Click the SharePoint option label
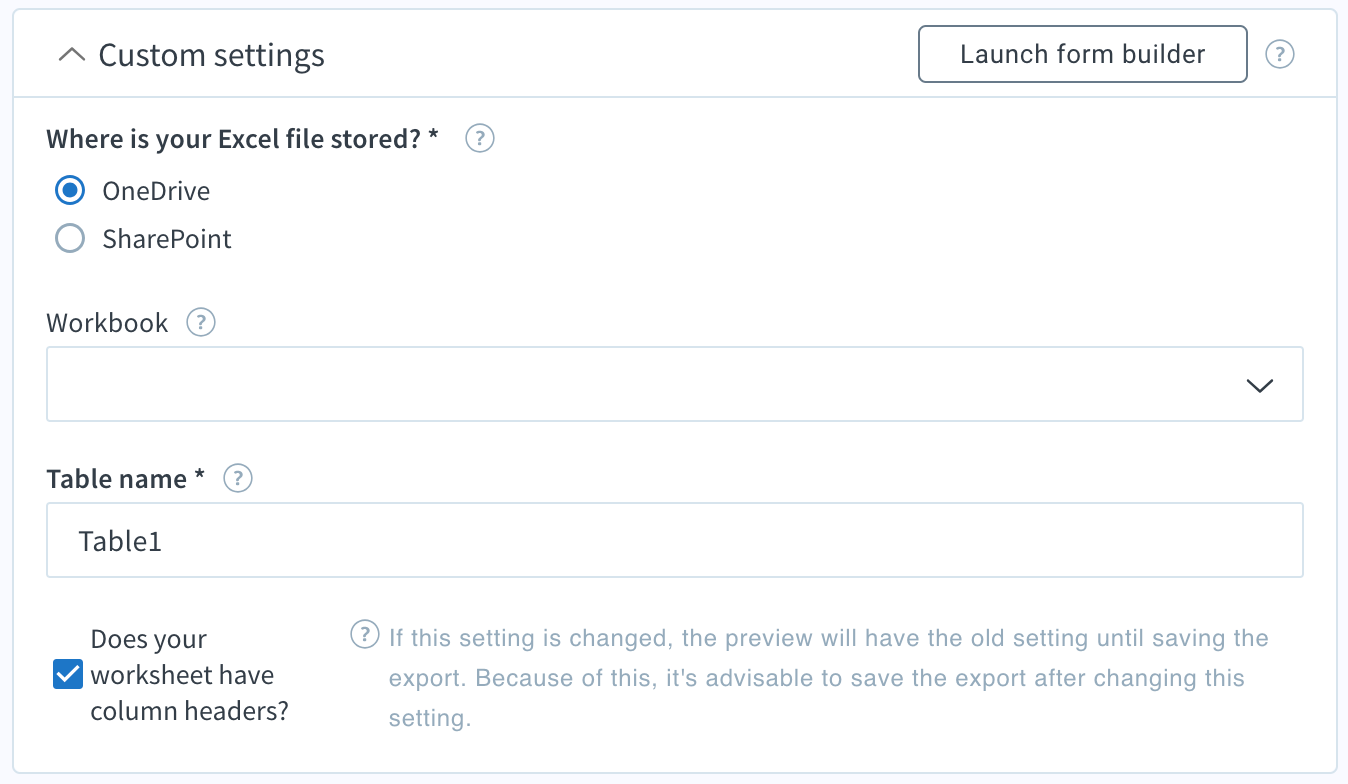Viewport: 1348px width, 784px height. pyautogui.click(x=167, y=239)
